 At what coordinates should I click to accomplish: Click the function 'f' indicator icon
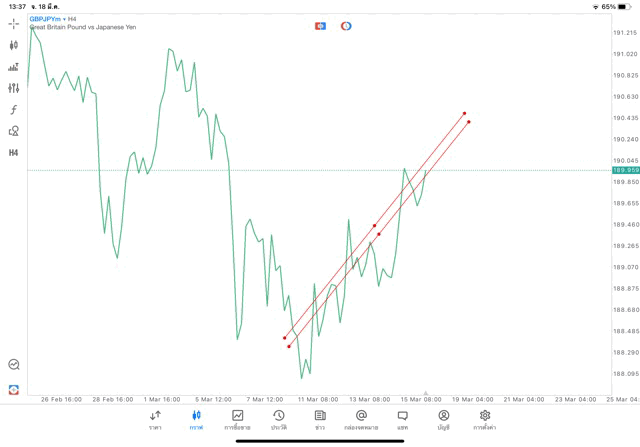14,109
